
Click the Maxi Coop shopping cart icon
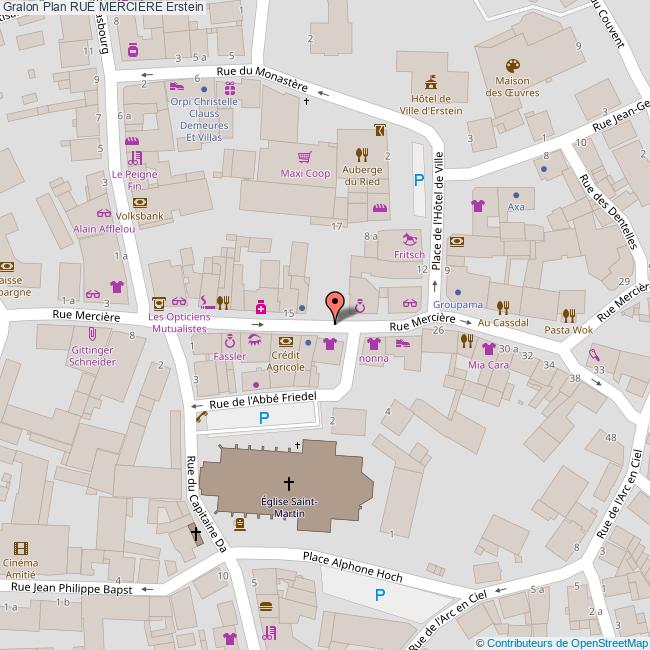[x=304, y=157]
